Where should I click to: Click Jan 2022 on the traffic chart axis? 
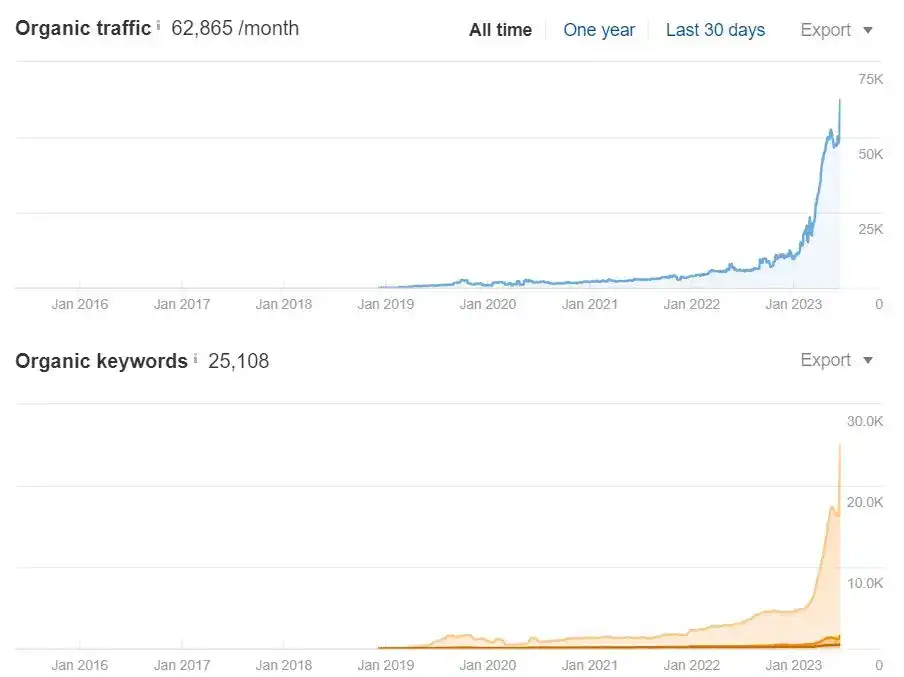(x=692, y=304)
